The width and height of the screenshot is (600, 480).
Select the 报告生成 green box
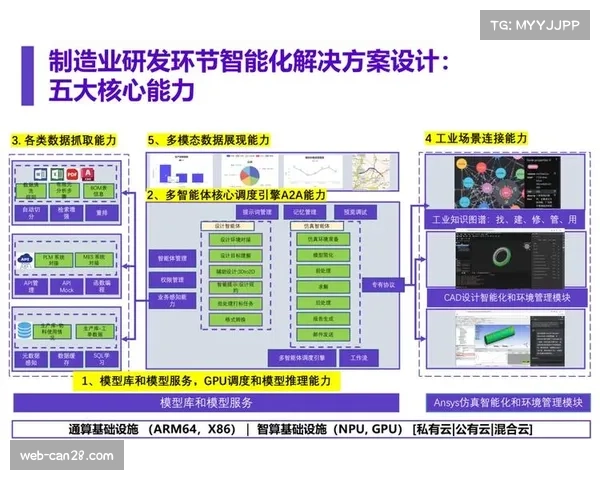[323, 318]
